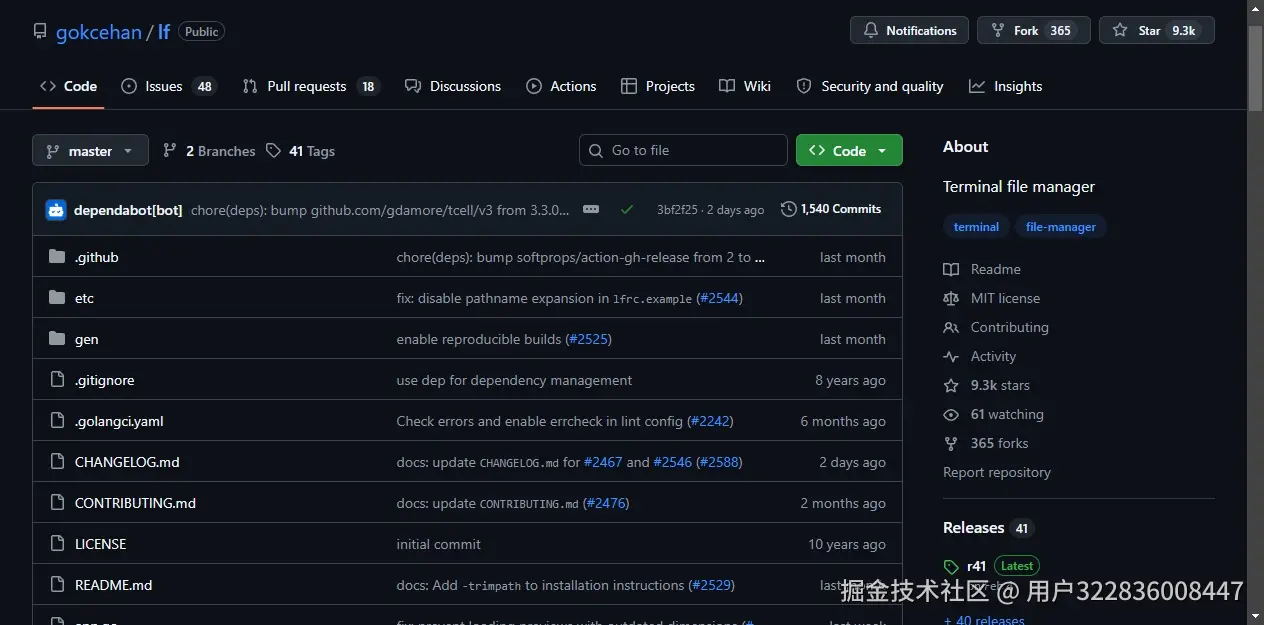Image resolution: width=1264 pixels, height=625 pixels.
Task: Click the file icon beside LICENSE
Action: [x=57, y=544]
